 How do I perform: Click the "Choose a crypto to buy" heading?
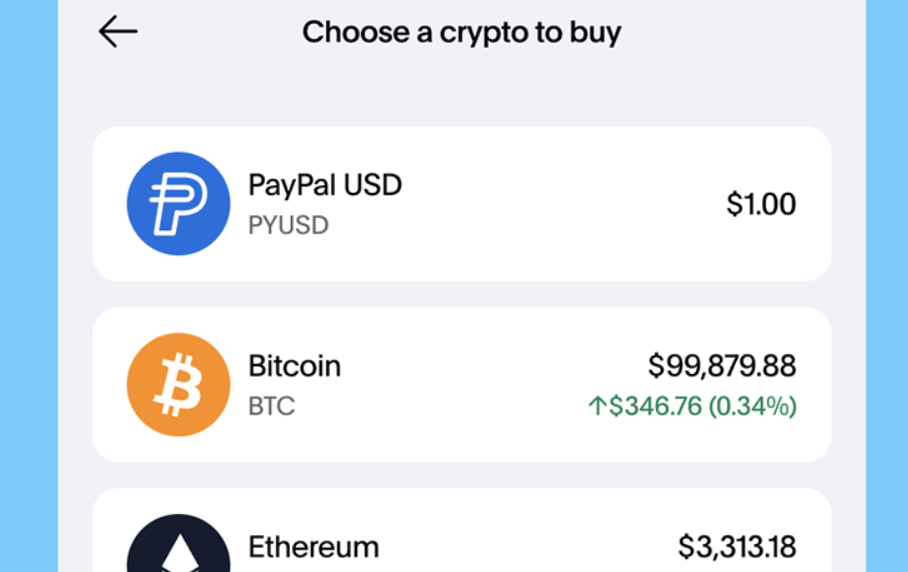(x=461, y=32)
